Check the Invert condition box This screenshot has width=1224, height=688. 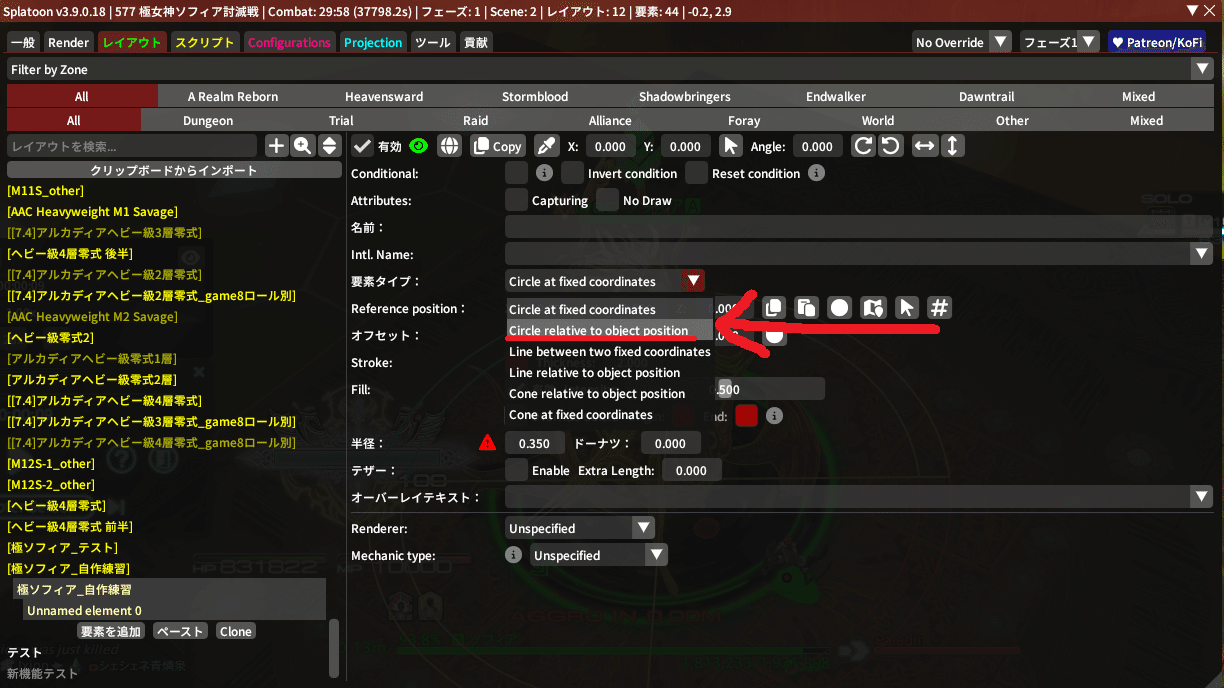pyautogui.click(x=572, y=173)
